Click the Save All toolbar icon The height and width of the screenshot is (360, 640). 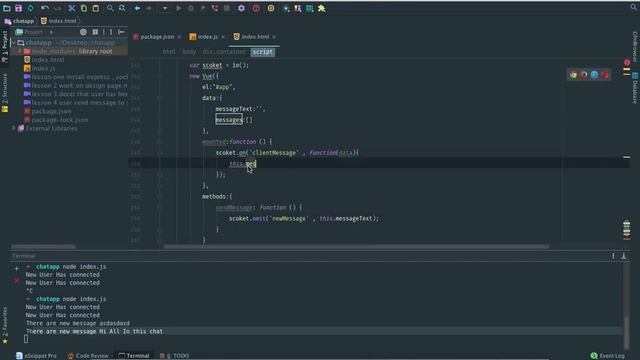(x=18, y=8)
